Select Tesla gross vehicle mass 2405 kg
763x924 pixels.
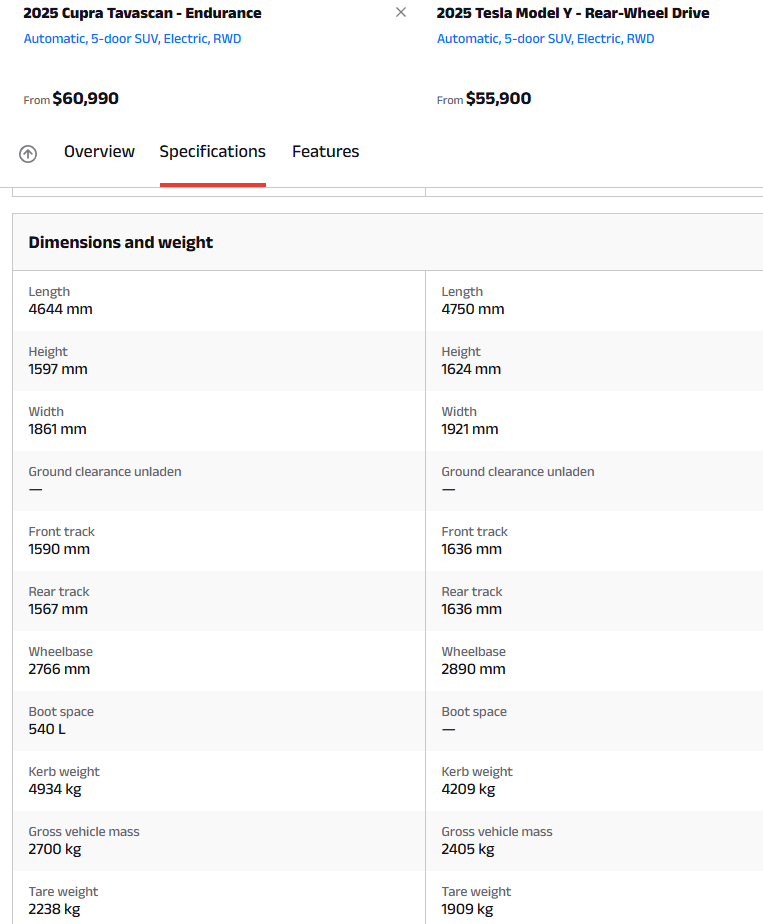click(x=468, y=850)
